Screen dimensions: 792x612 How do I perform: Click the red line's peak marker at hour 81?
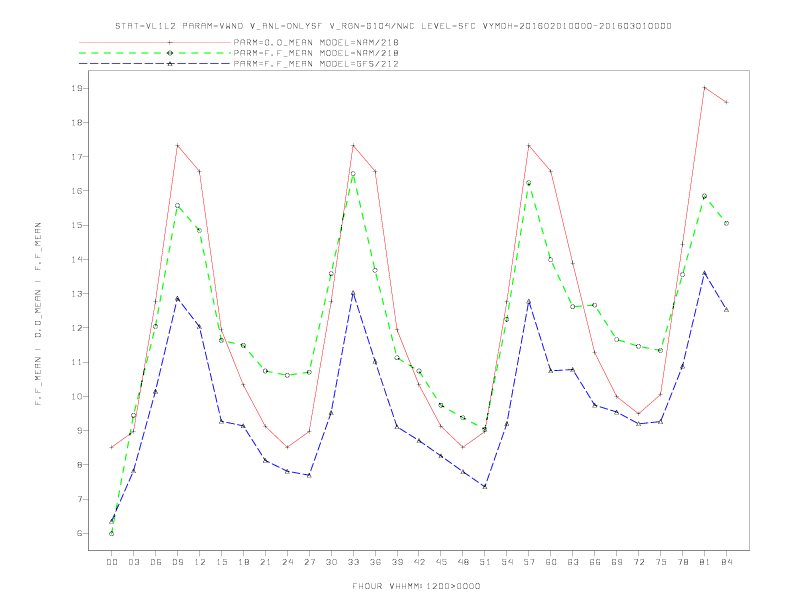705,88
